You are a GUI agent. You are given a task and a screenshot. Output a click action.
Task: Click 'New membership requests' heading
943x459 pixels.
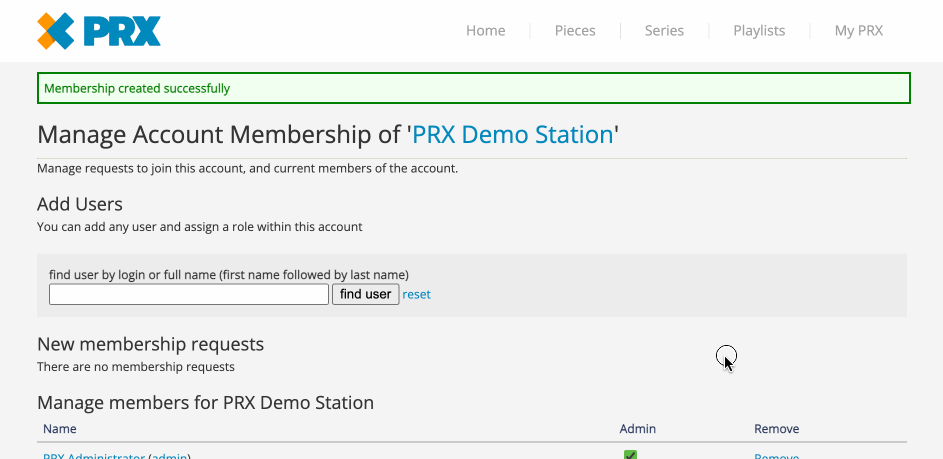click(x=150, y=344)
